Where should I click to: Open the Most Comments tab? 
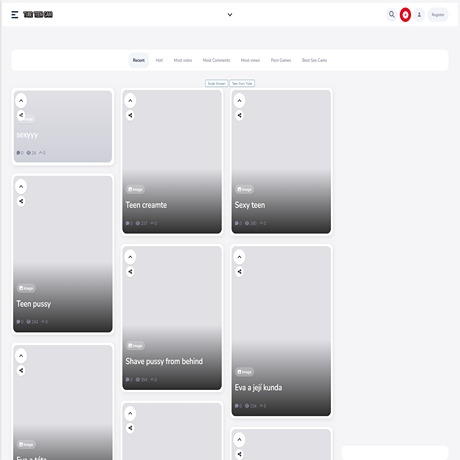(216, 60)
